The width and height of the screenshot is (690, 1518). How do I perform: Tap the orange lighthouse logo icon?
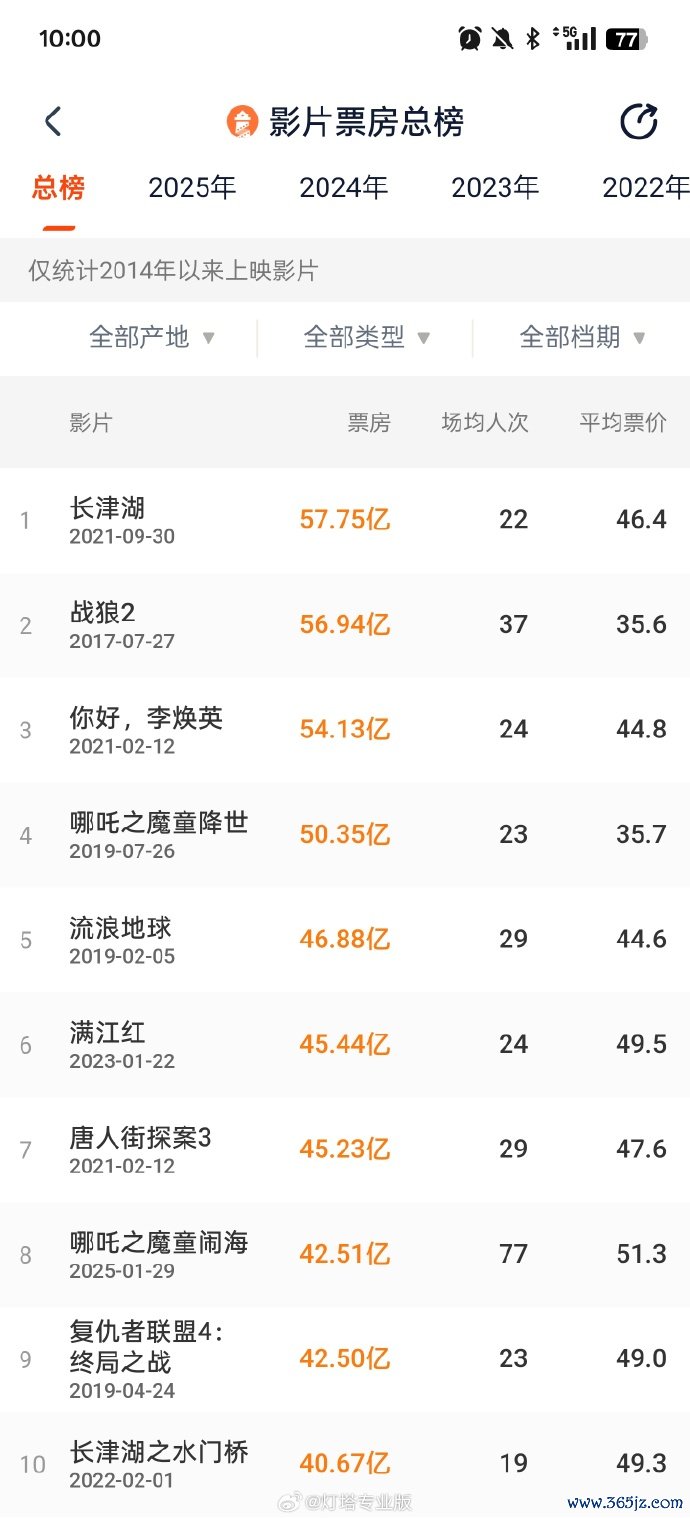click(242, 122)
